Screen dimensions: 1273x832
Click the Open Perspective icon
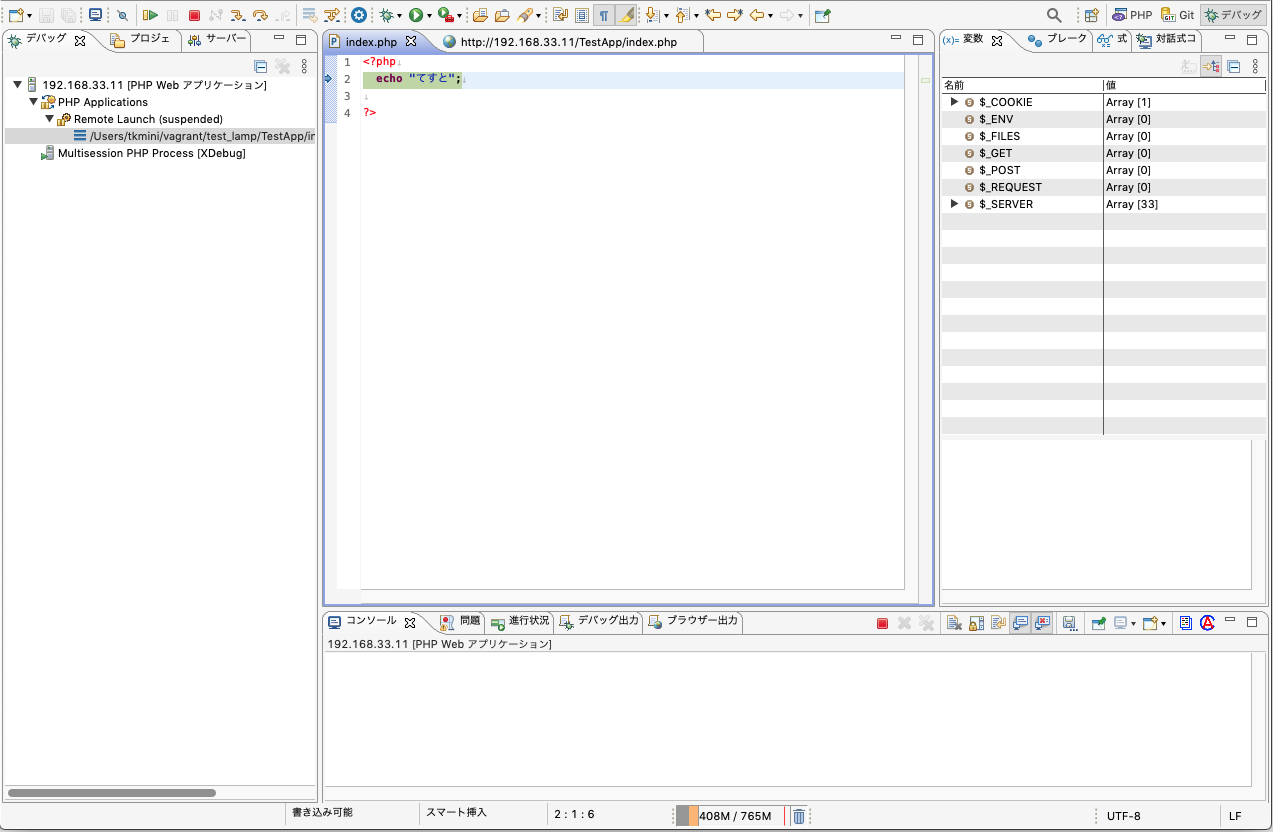pyautogui.click(x=1091, y=15)
